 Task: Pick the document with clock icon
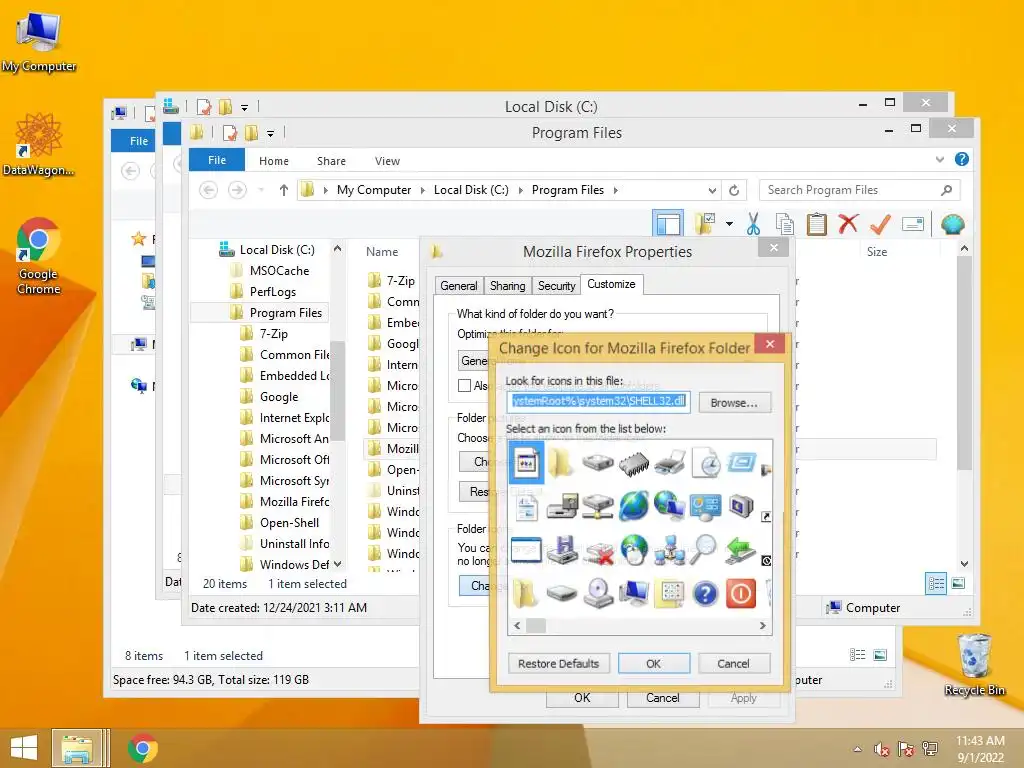tap(705, 463)
